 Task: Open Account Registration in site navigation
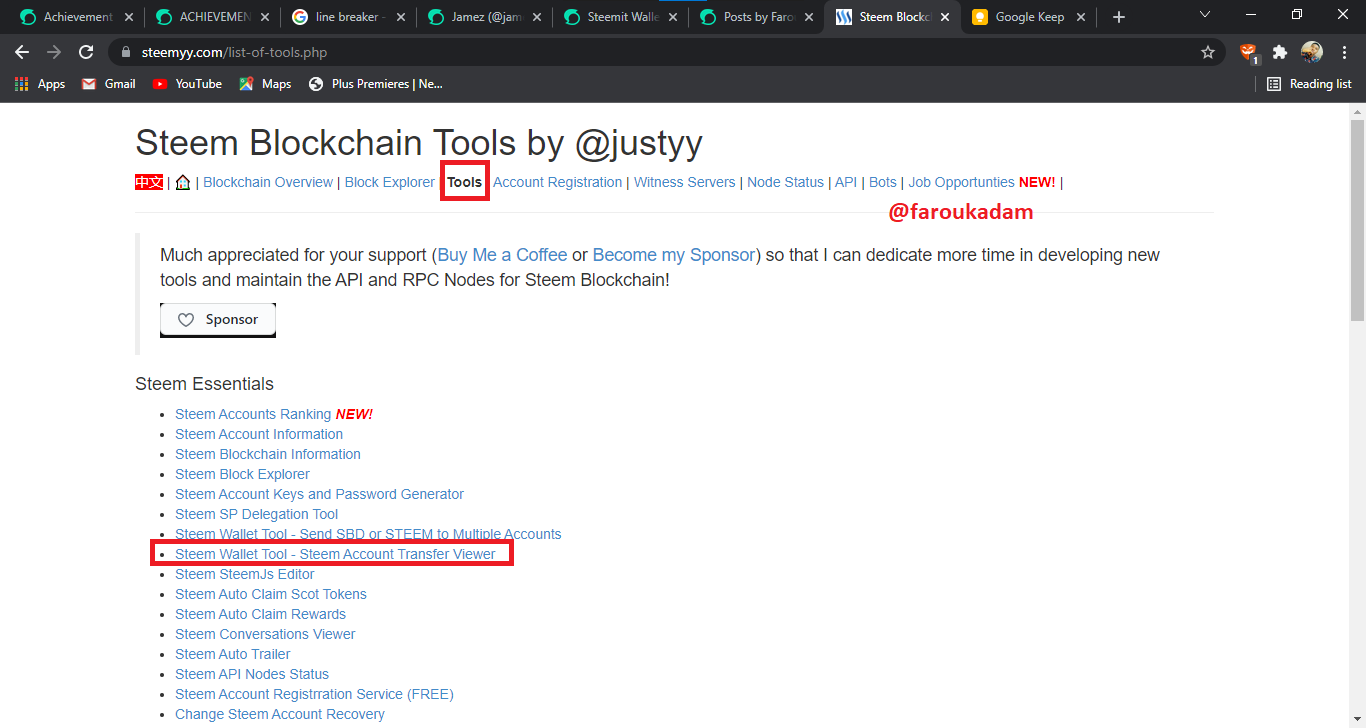click(x=557, y=182)
